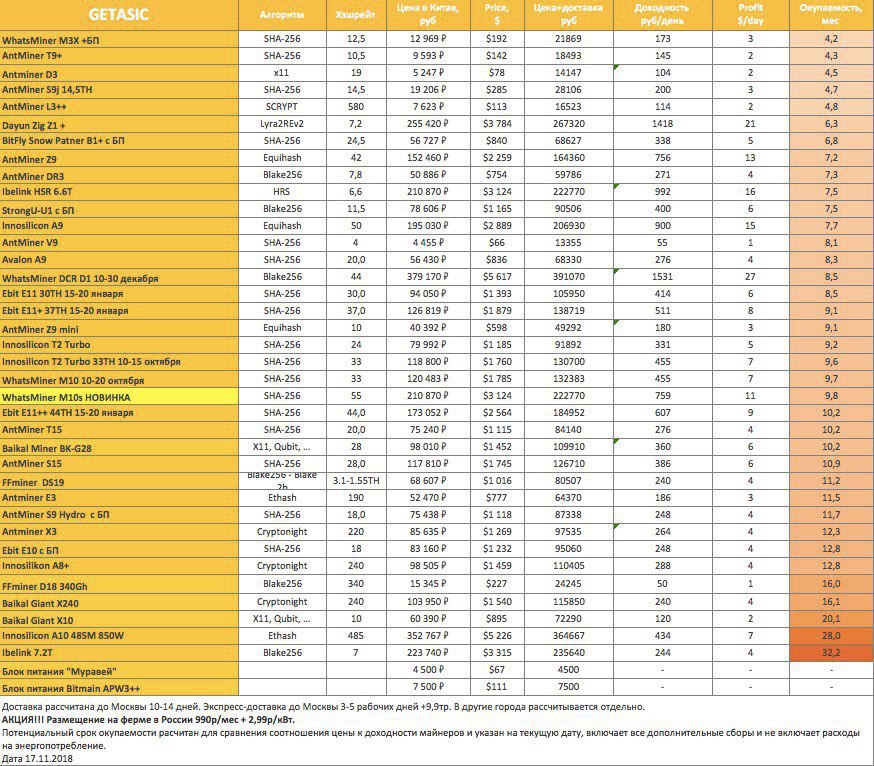
Task: Click the 32,2 payback cell
Action: [831, 653]
